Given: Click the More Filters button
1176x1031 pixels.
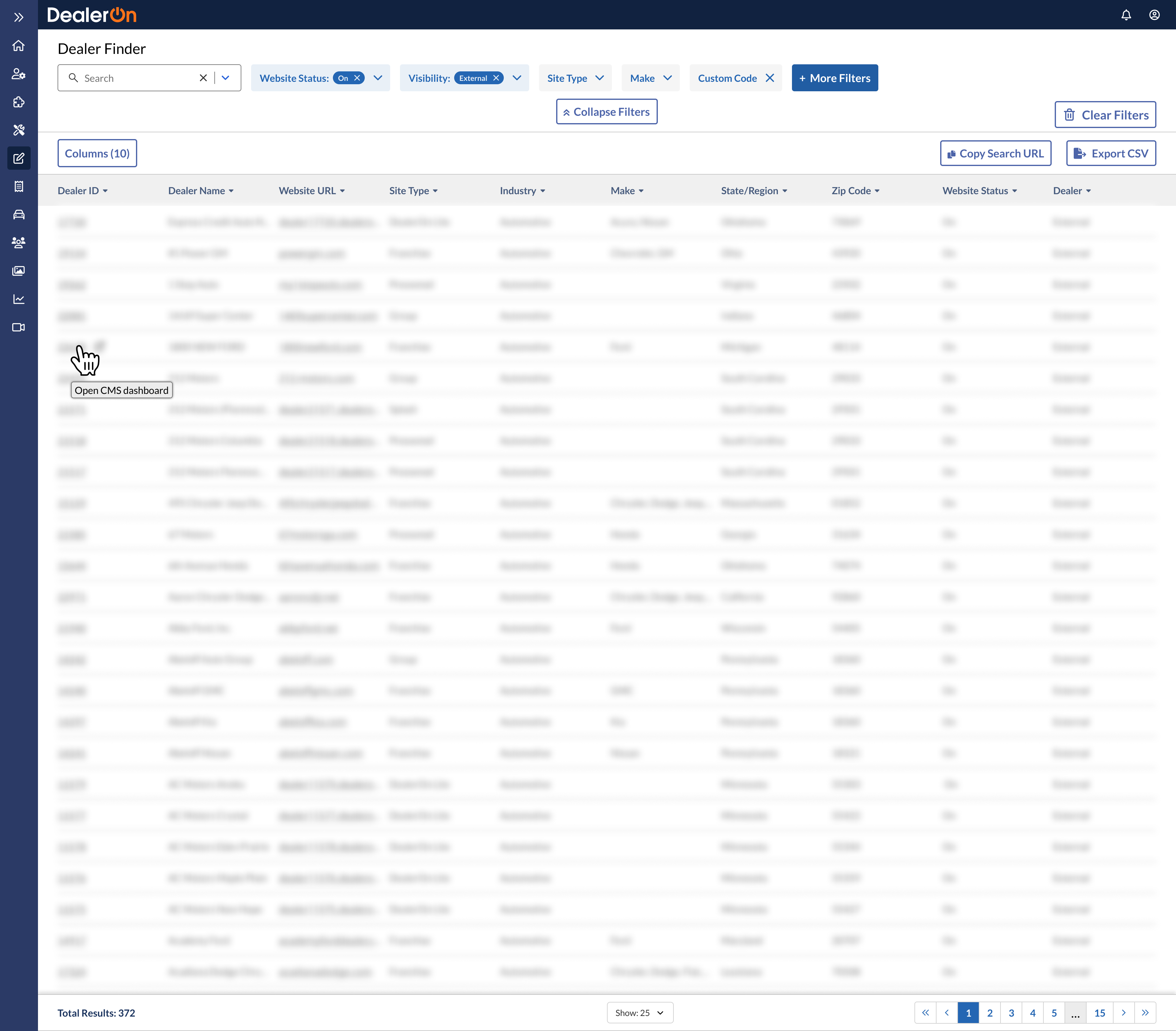Looking at the screenshot, I should (835, 78).
